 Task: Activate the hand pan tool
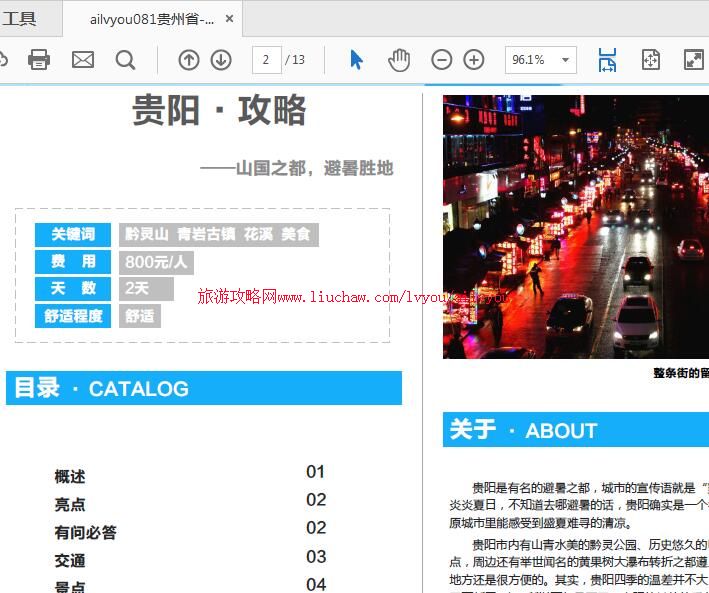coord(399,60)
